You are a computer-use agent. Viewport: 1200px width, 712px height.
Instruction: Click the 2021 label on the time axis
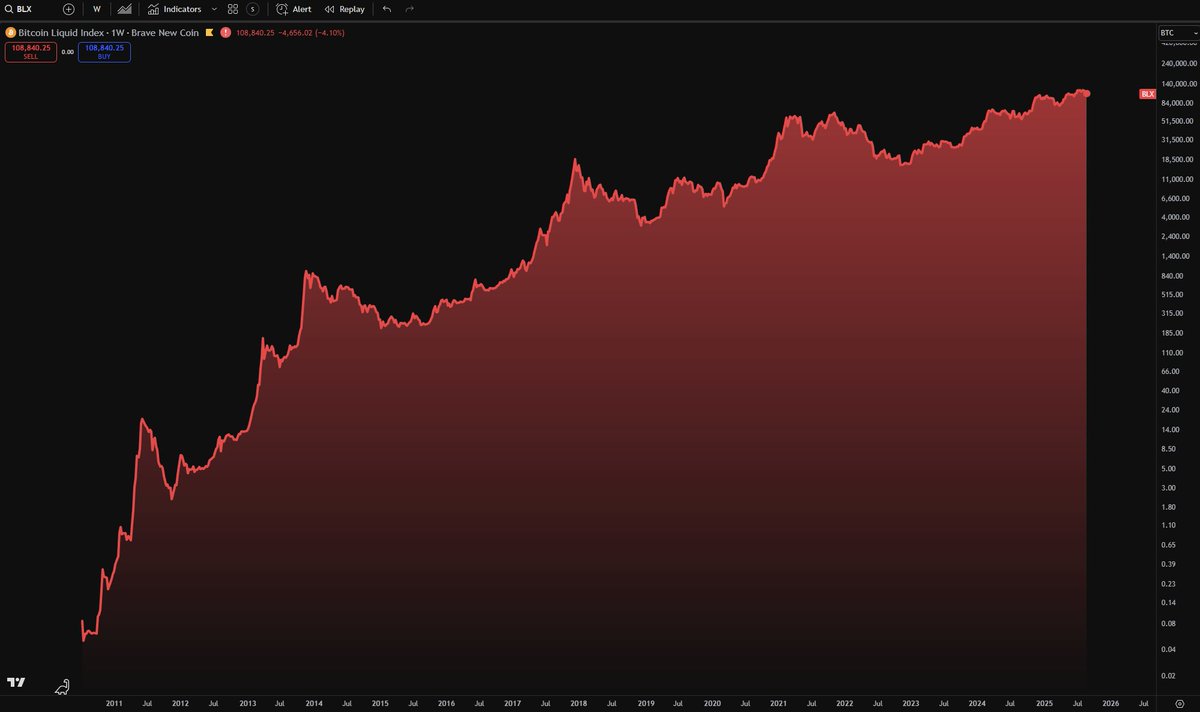click(x=779, y=704)
